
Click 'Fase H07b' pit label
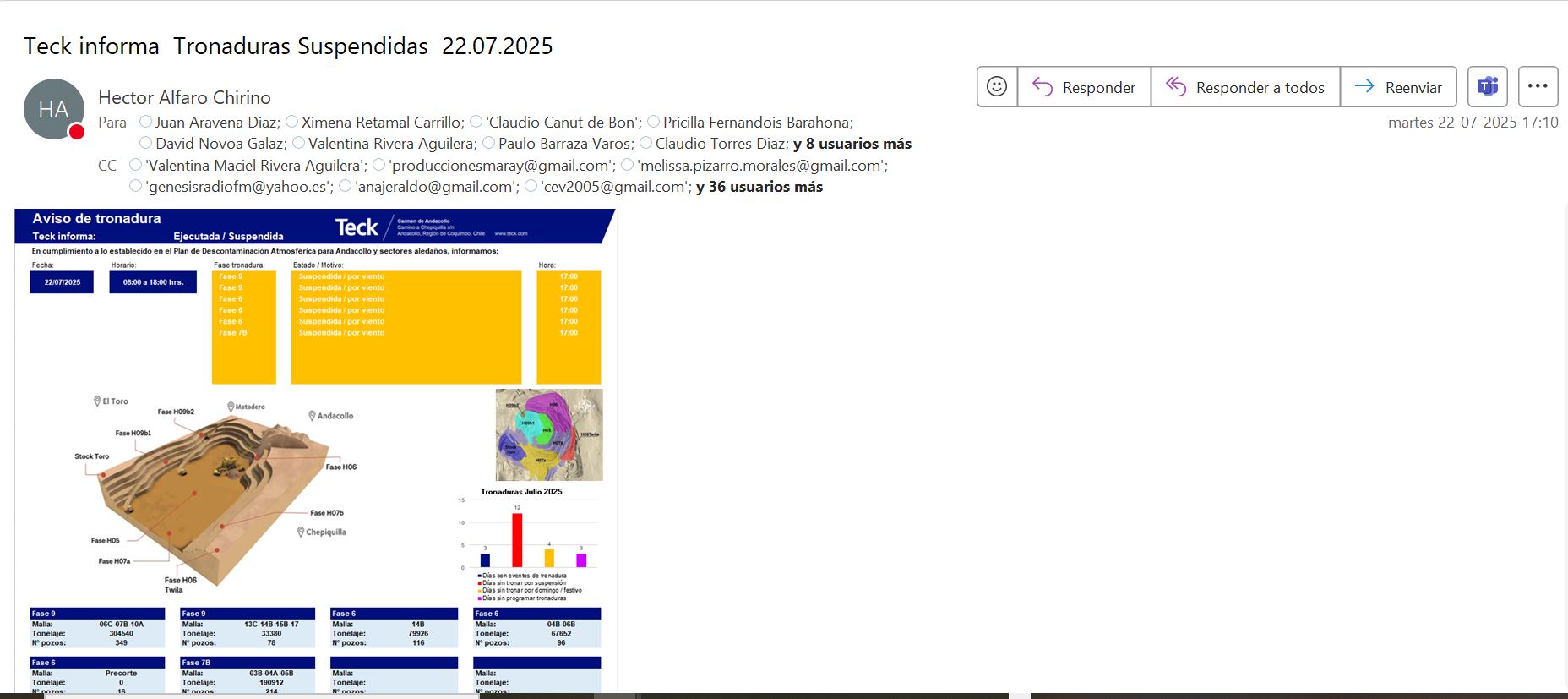[327, 513]
